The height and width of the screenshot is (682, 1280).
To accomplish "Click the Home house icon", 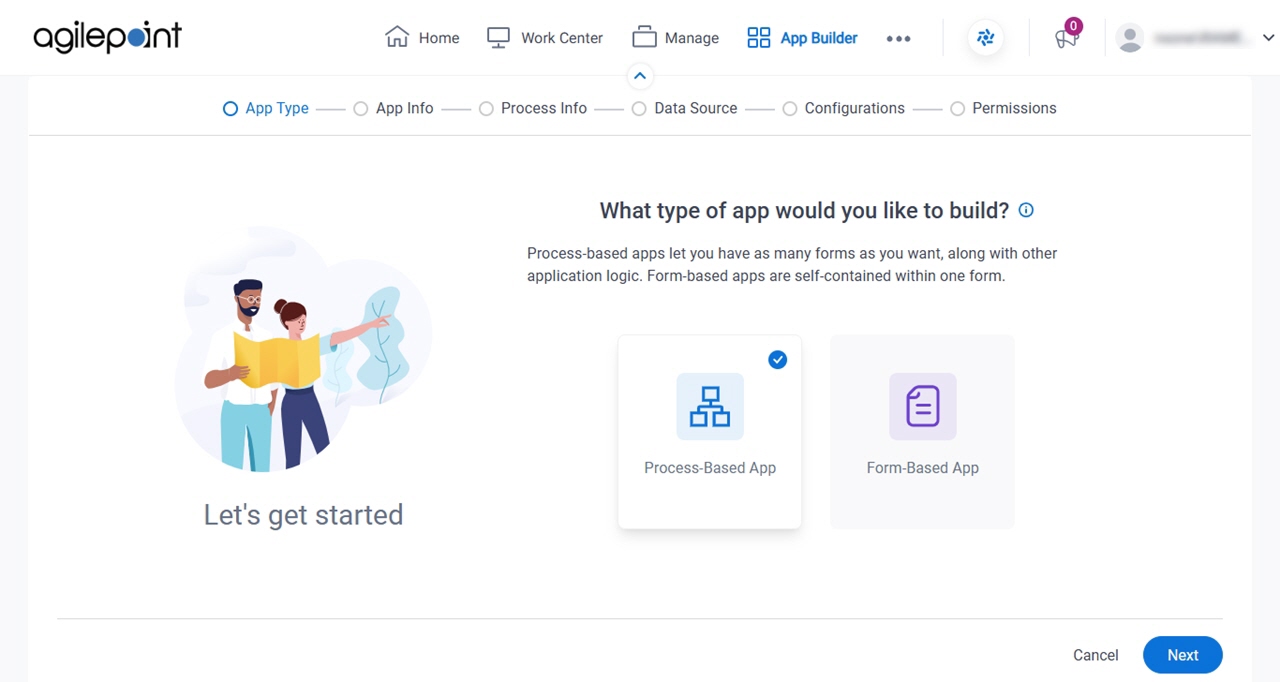I will point(397,37).
